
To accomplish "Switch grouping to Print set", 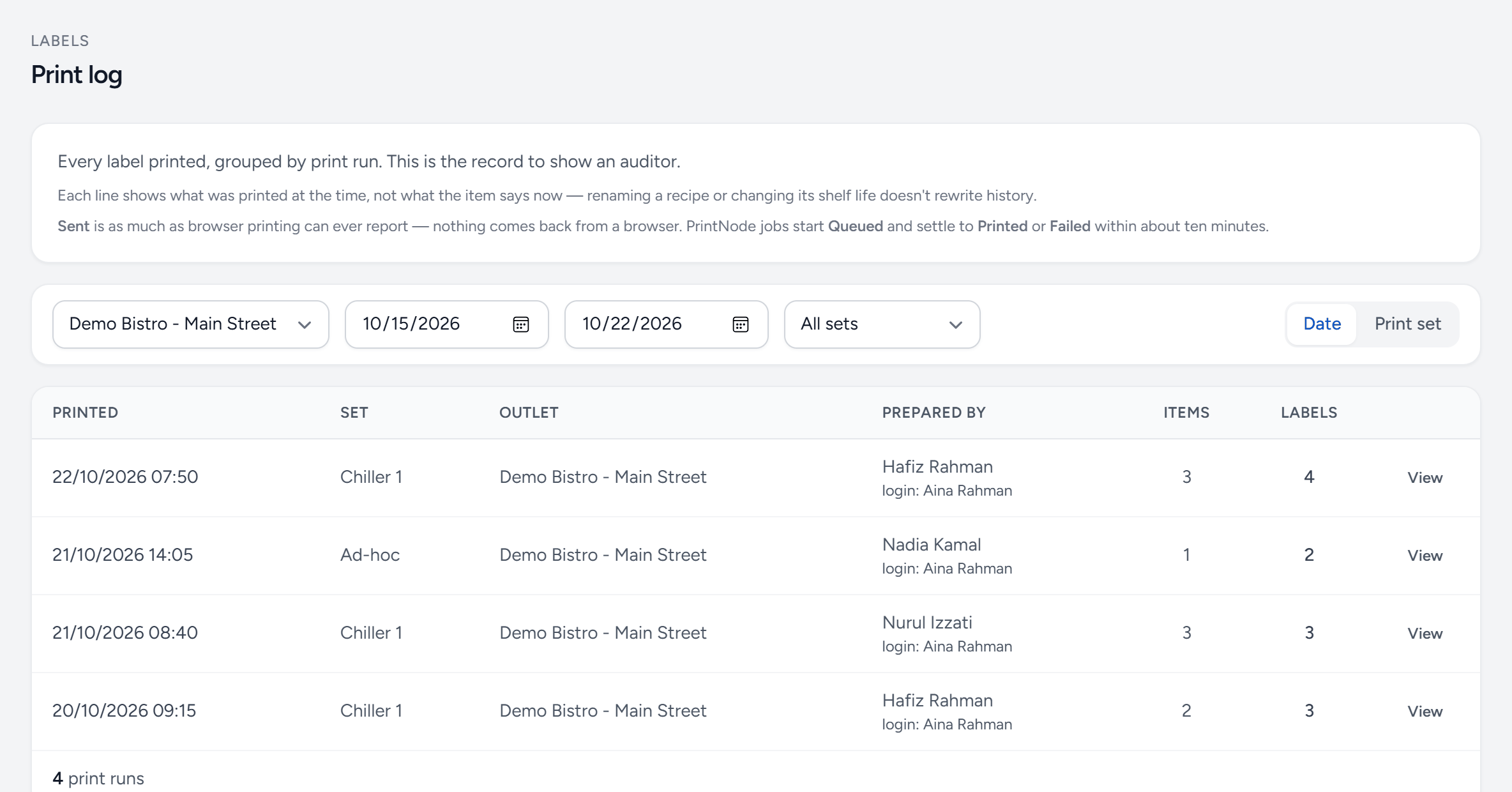I will coord(1407,324).
